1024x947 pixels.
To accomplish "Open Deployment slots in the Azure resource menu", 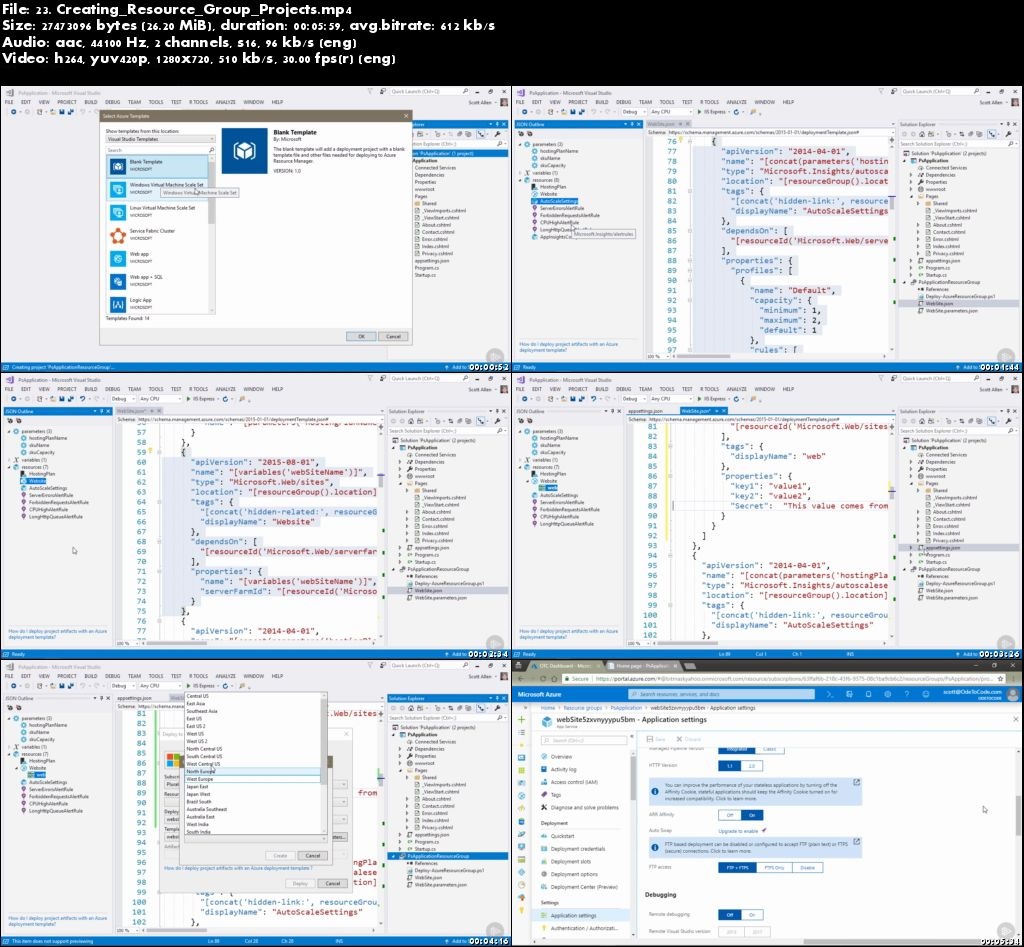I will [x=573, y=861].
